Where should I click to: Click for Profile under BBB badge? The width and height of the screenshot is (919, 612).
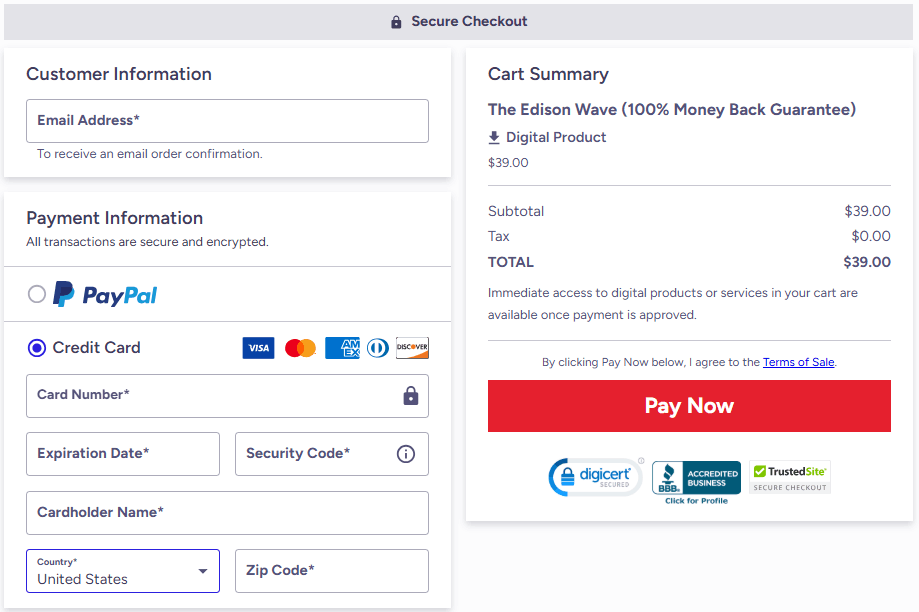[695, 500]
